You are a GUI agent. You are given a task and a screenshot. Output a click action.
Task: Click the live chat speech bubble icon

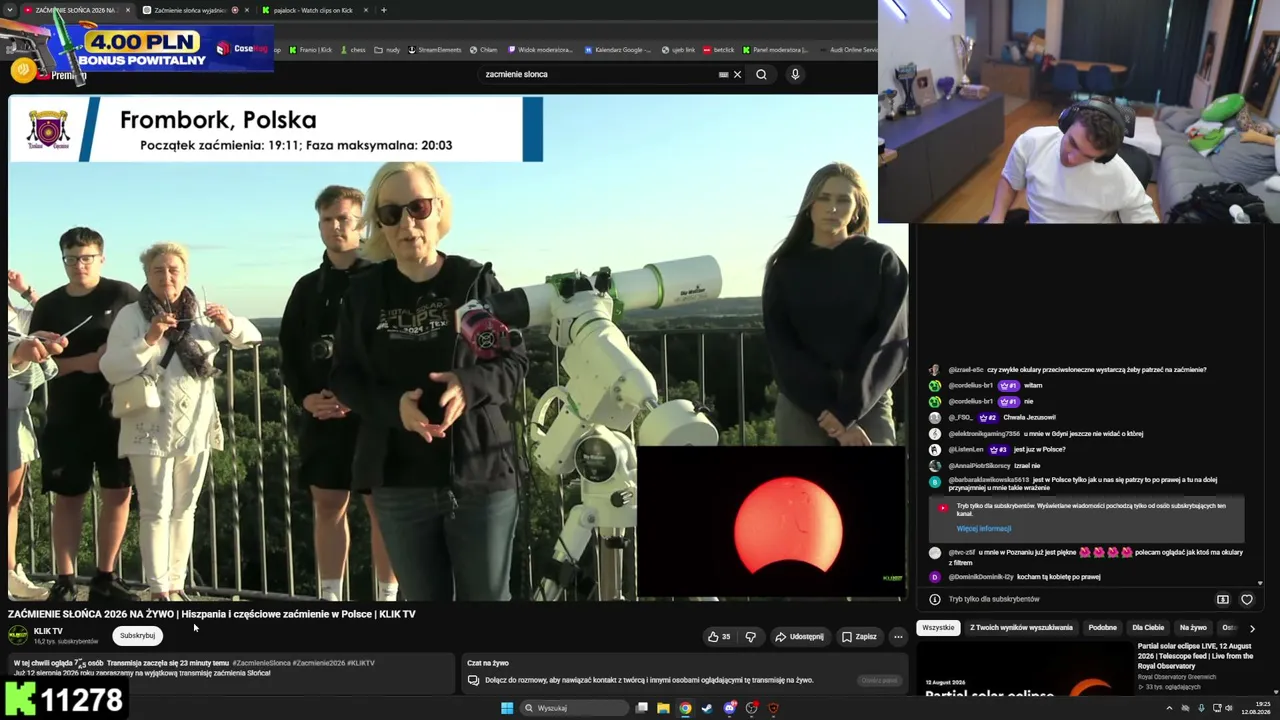[x=473, y=680]
